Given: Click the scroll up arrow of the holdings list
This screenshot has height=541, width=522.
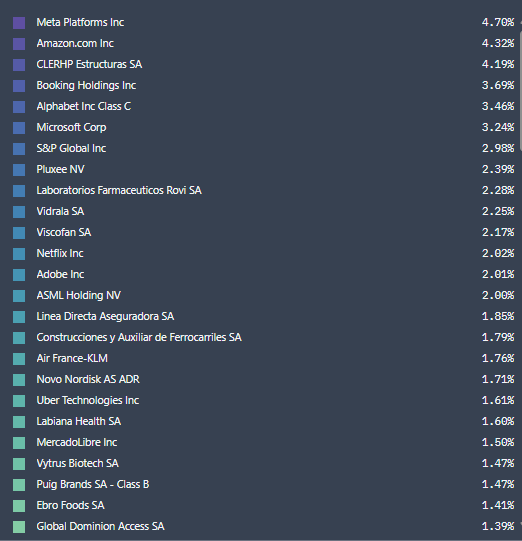Looking at the screenshot, I should 520,23.
